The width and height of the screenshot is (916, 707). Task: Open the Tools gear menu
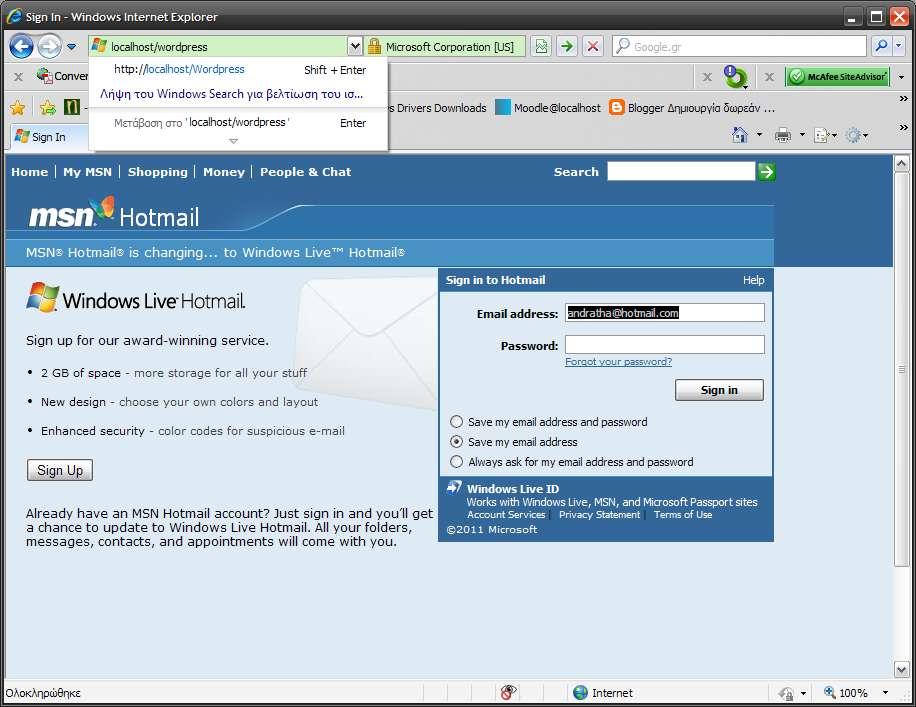click(856, 136)
